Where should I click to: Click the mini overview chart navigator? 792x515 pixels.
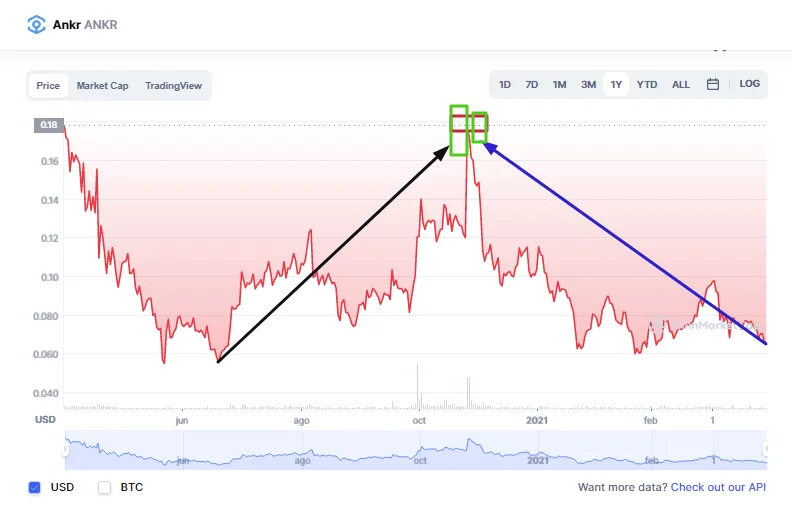point(416,450)
